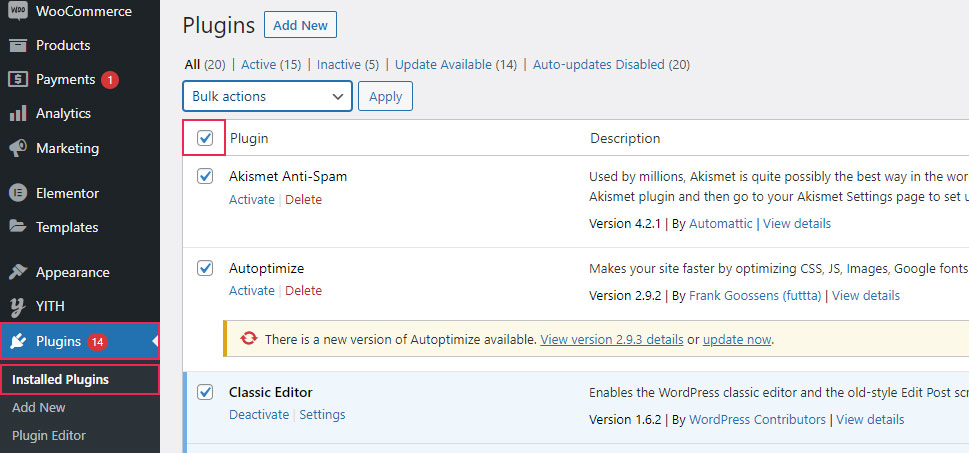The width and height of the screenshot is (969, 453).
Task: Open the Bulk actions dropdown
Action: (268, 96)
